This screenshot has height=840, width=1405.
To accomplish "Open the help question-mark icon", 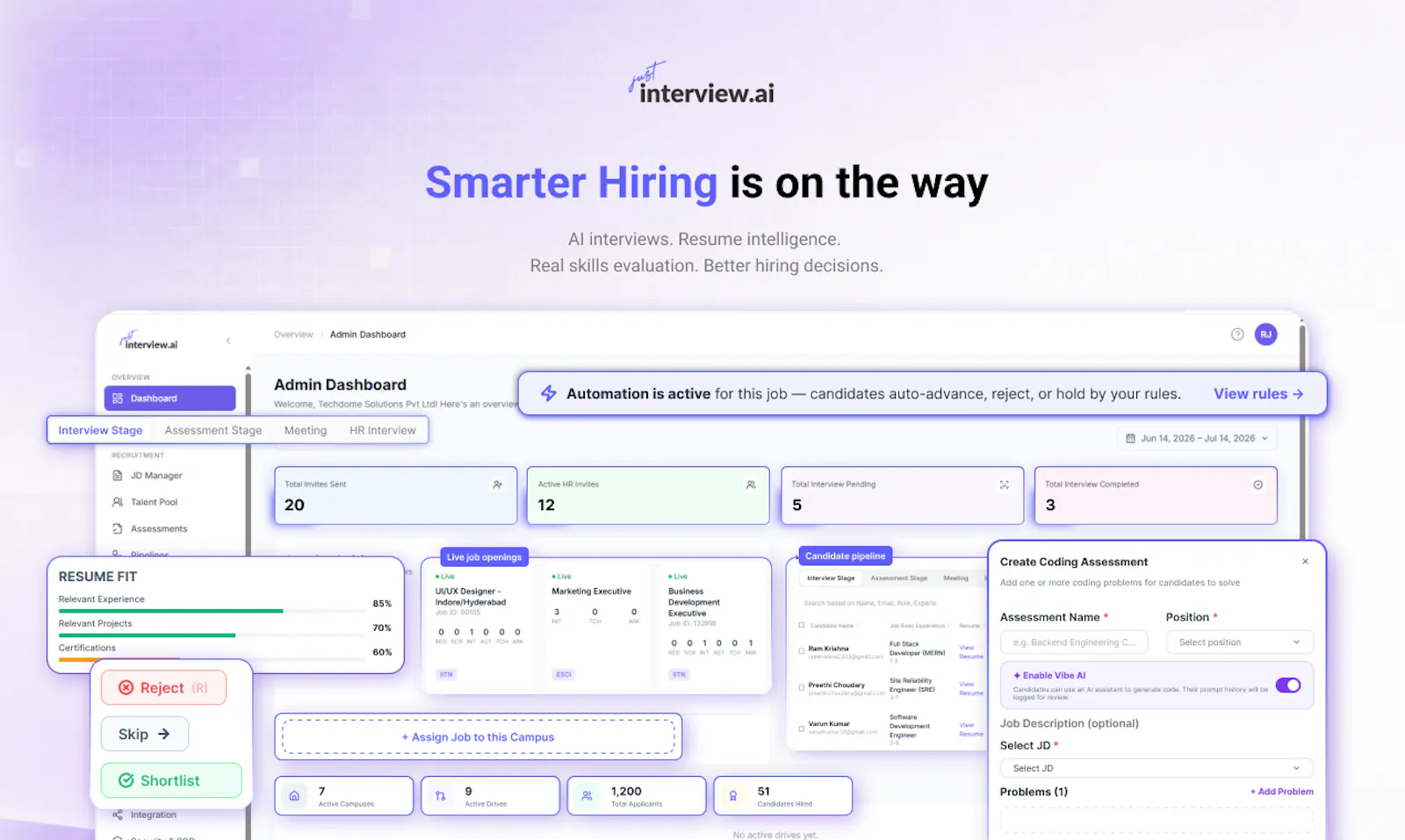I will pos(1237,334).
